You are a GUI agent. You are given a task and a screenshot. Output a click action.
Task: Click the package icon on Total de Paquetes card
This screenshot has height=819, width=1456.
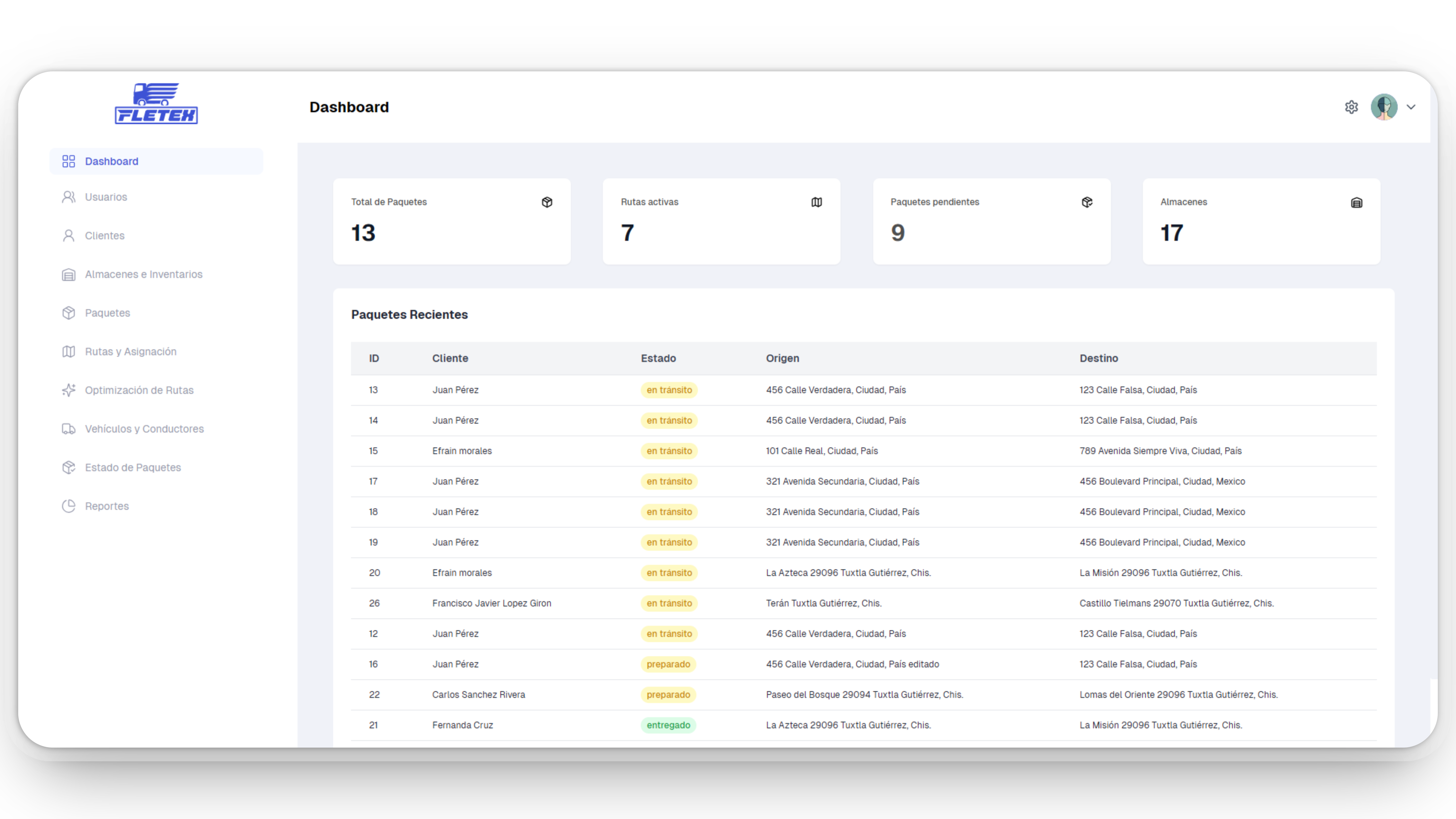click(x=547, y=202)
